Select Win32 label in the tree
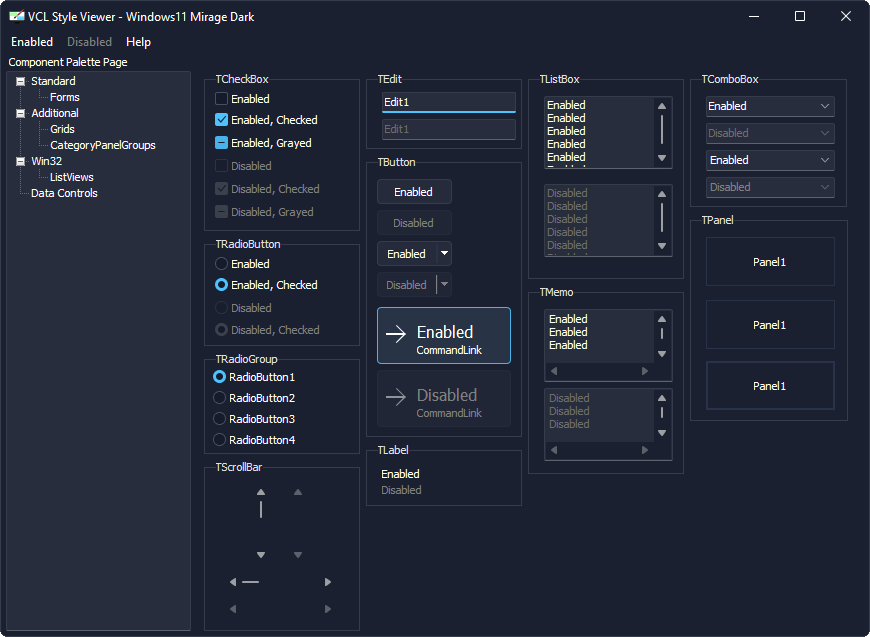Viewport: 870px width, 637px height. coord(47,161)
